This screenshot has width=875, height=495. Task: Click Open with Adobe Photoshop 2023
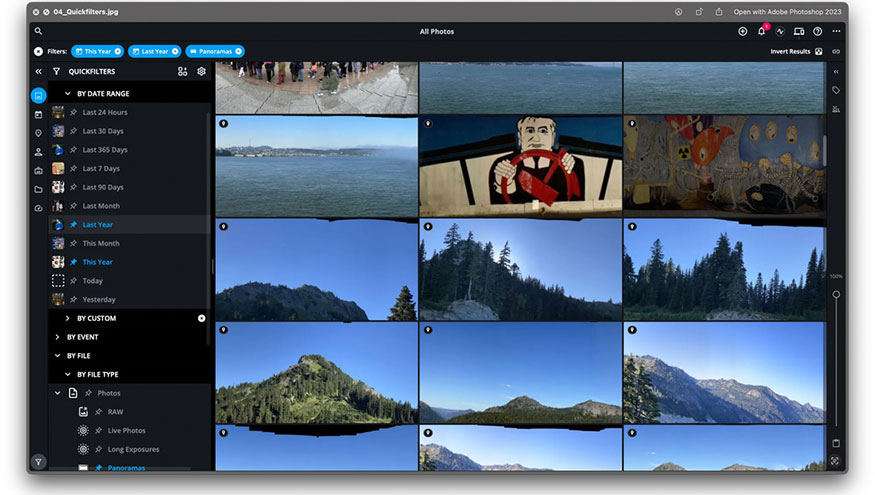coord(787,12)
